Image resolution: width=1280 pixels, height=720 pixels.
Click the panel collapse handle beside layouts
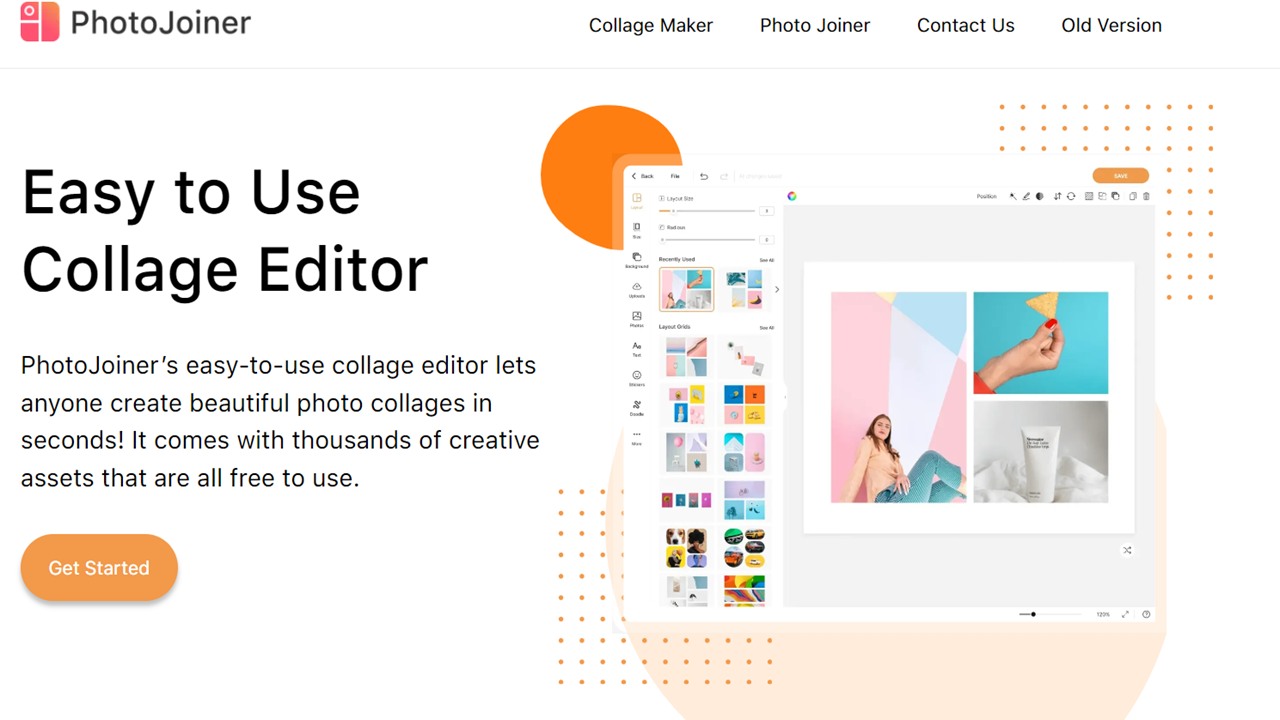(785, 397)
